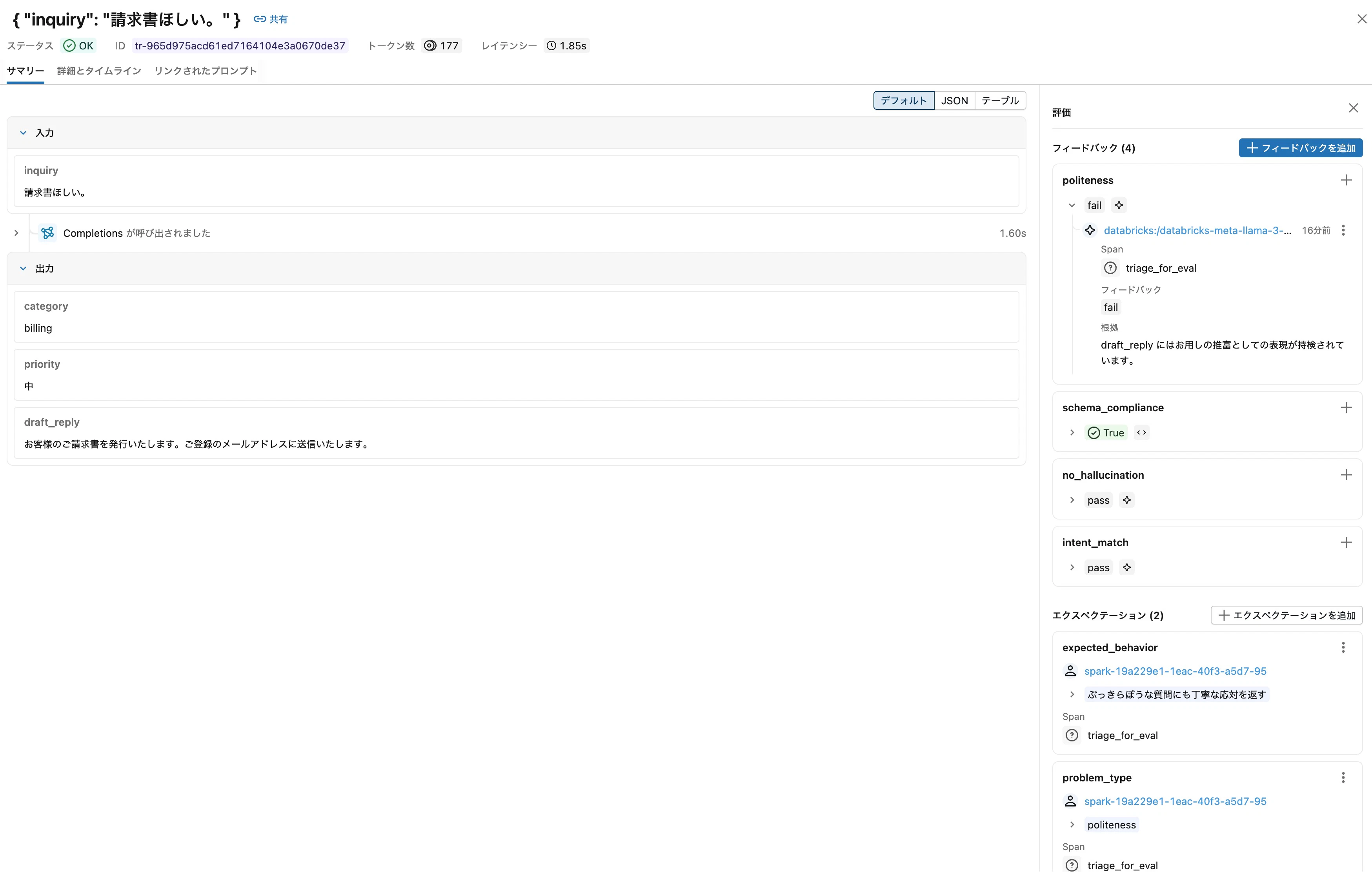This screenshot has width=1372, height=890.
Task: Click the user icon under expected_behavior
Action: point(1070,671)
